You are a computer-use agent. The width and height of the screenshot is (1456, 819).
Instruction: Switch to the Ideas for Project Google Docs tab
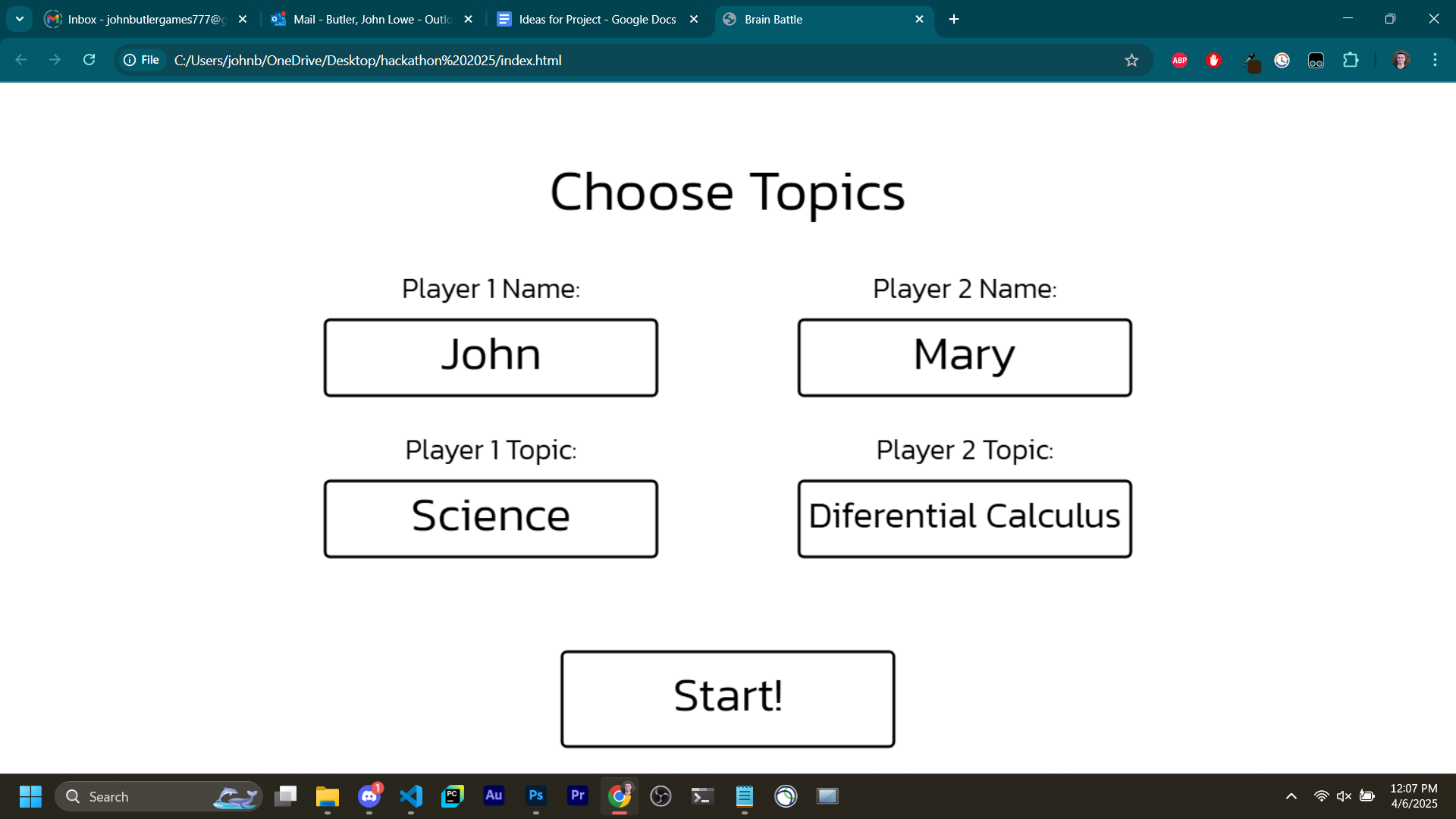click(x=597, y=19)
